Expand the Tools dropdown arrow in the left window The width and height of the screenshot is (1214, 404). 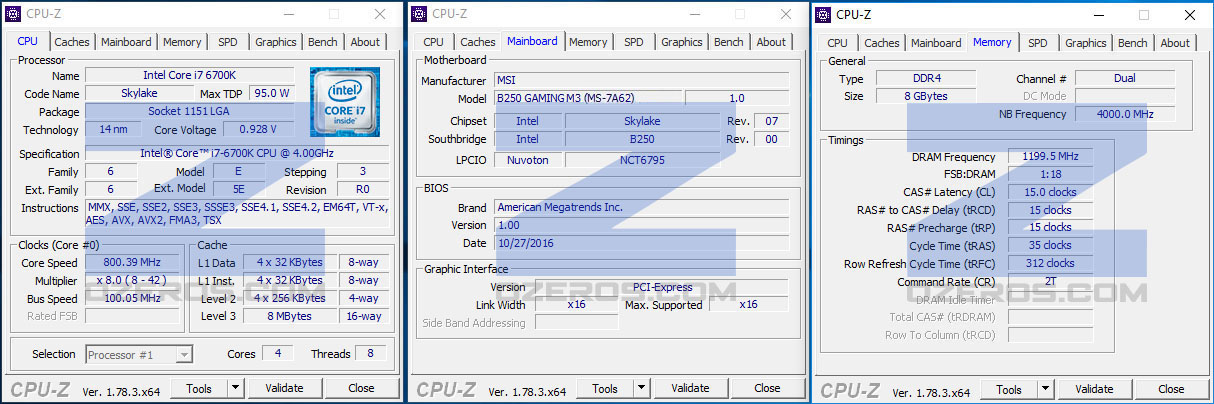pyautogui.click(x=235, y=388)
